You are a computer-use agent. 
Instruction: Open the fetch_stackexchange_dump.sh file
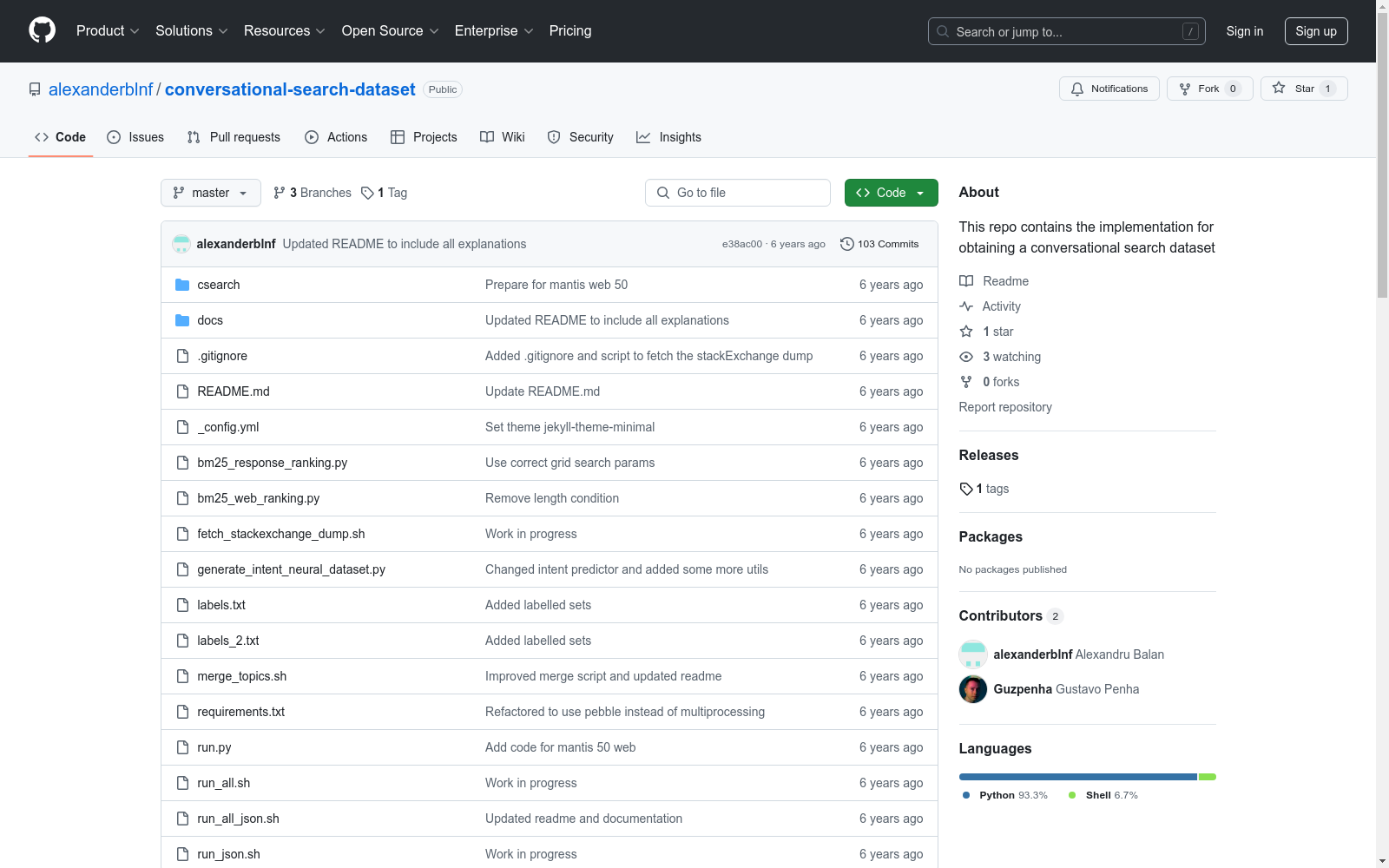pyautogui.click(x=281, y=534)
